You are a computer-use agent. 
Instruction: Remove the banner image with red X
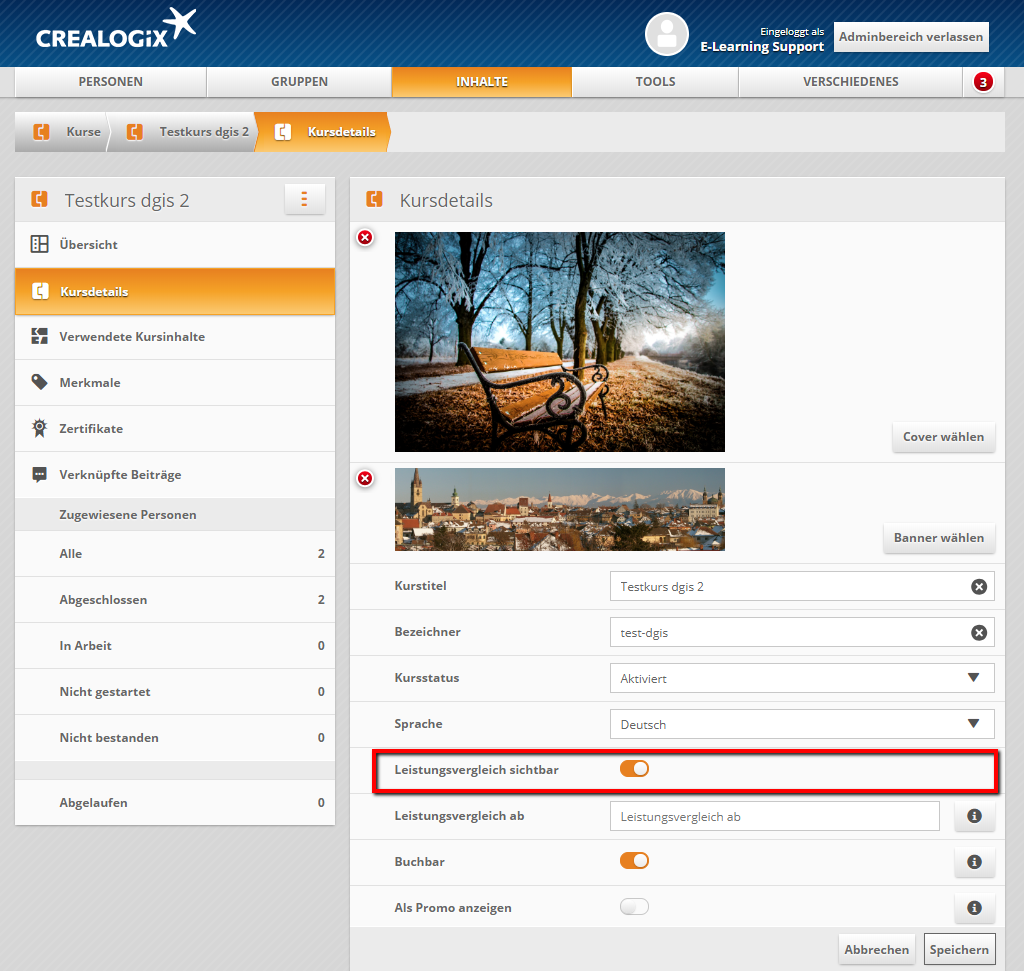point(365,479)
